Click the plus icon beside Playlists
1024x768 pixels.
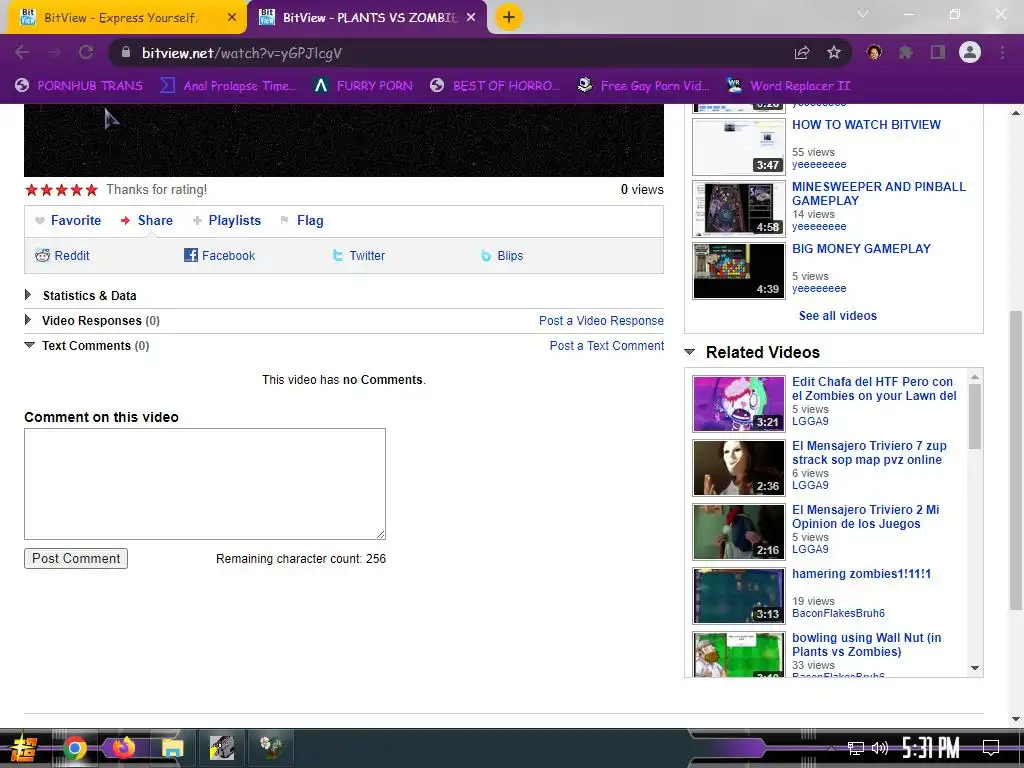(x=197, y=221)
